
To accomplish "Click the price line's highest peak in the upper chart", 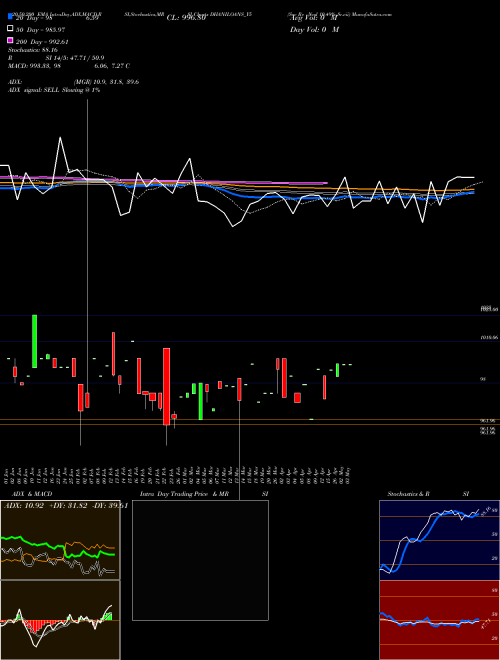I will pos(61,138).
